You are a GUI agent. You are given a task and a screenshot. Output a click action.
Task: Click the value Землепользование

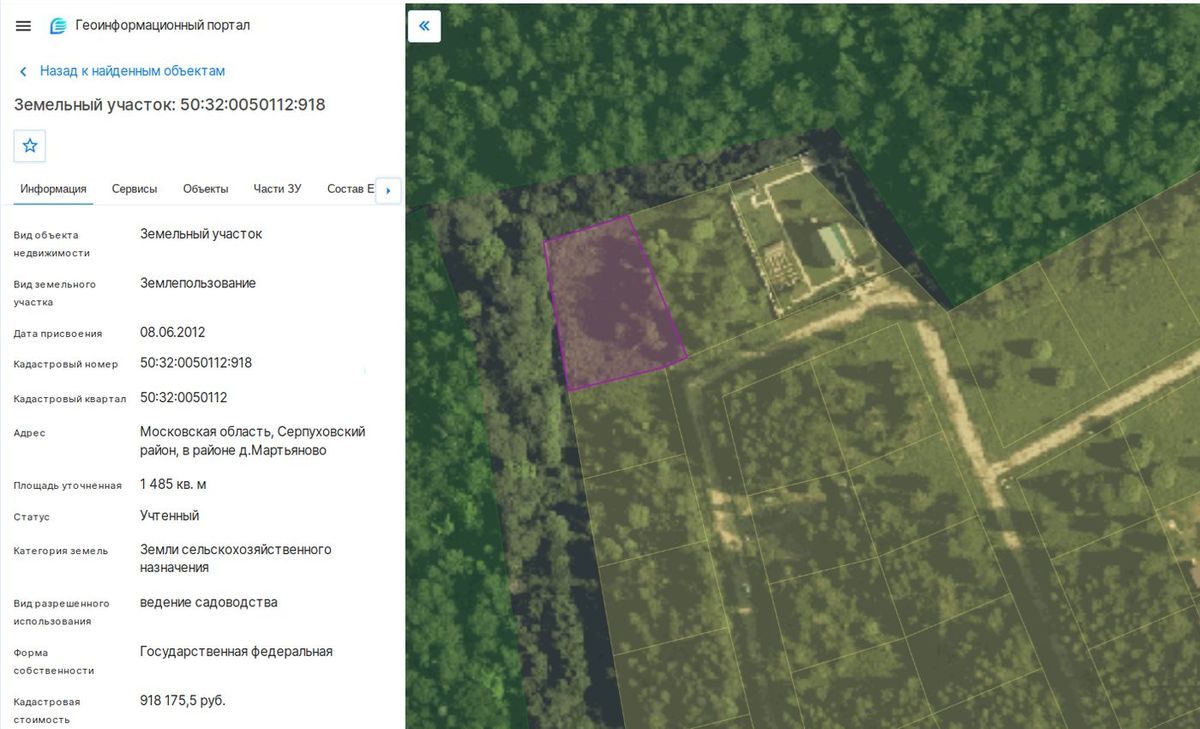[198, 283]
